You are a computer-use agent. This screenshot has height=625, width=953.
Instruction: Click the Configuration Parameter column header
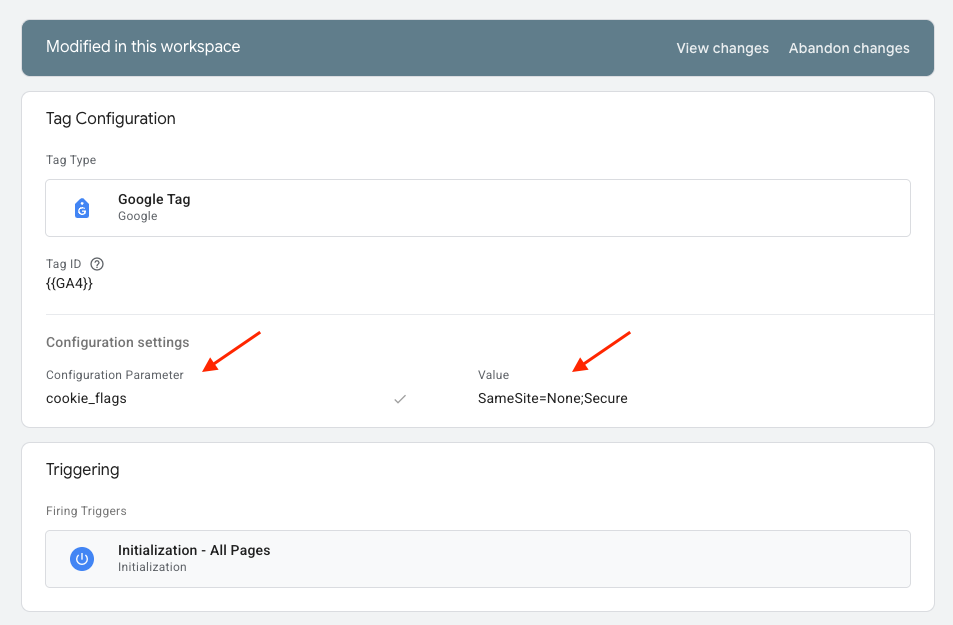click(x=115, y=375)
